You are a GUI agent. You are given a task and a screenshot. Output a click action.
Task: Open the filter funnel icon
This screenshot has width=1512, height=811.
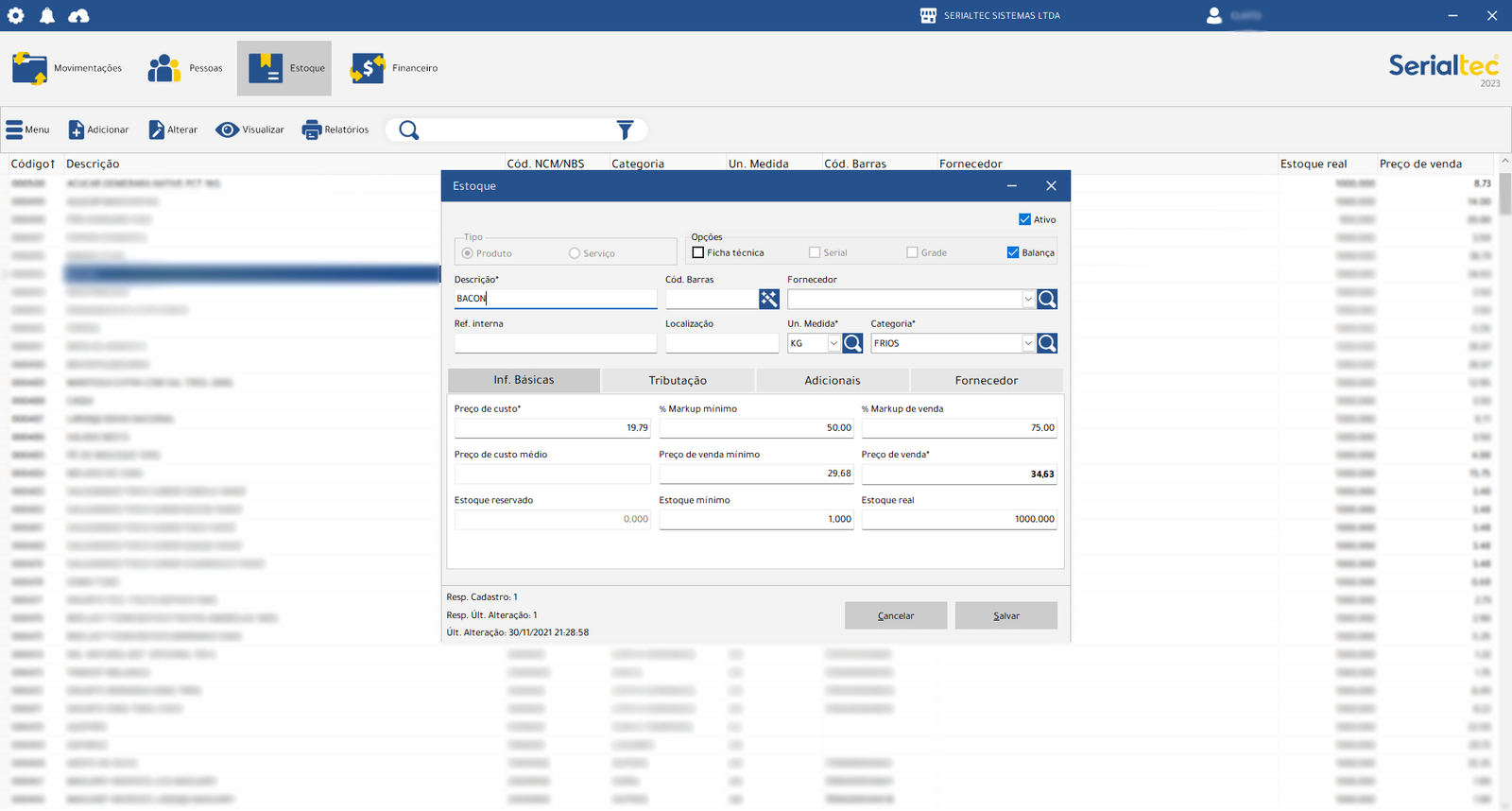[625, 129]
